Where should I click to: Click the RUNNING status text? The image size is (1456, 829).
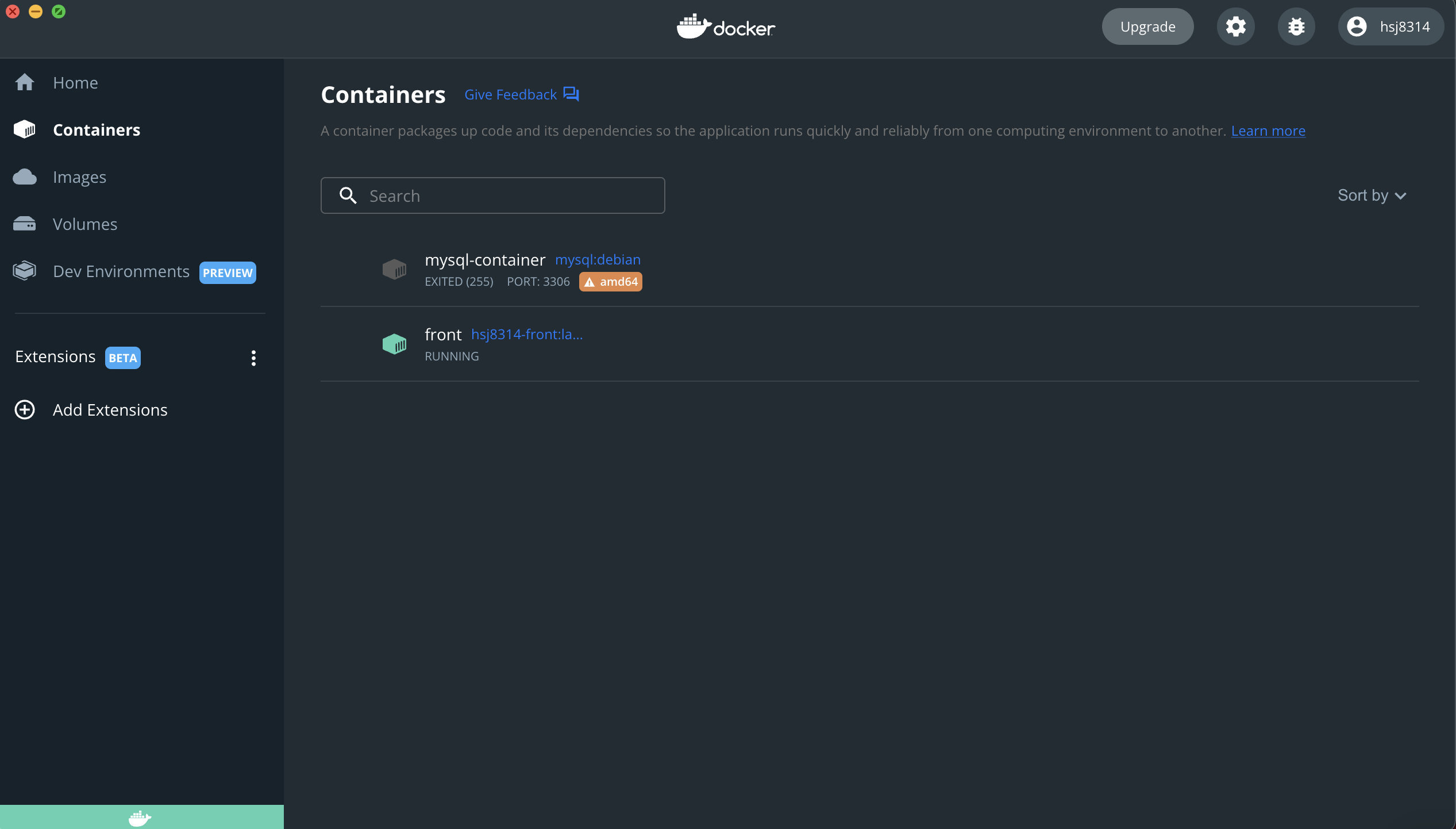click(x=452, y=356)
